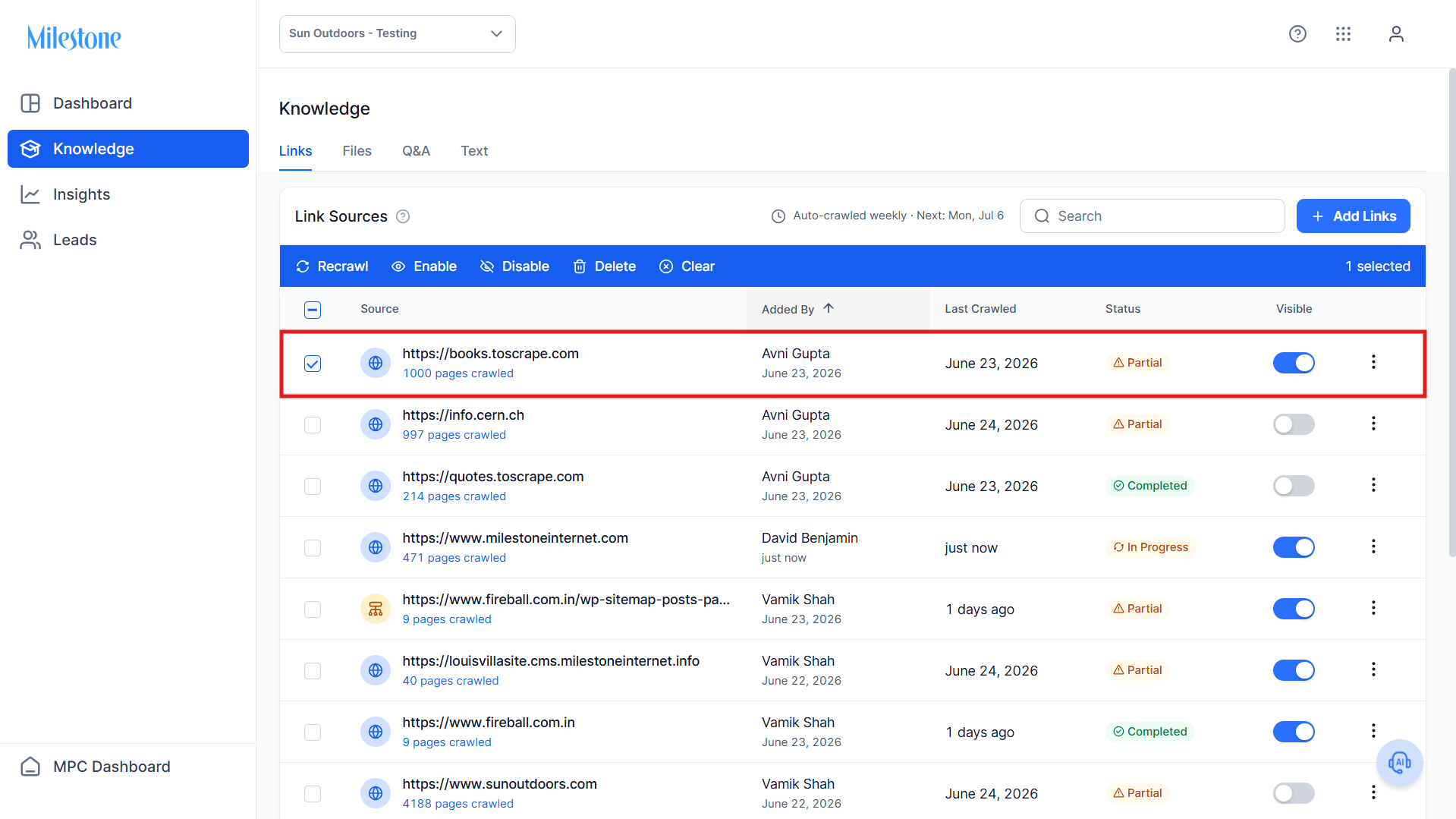Viewport: 1456px width, 819px height.
Task: Open more options for quotes.toscrape.com row
Action: click(1373, 485)
